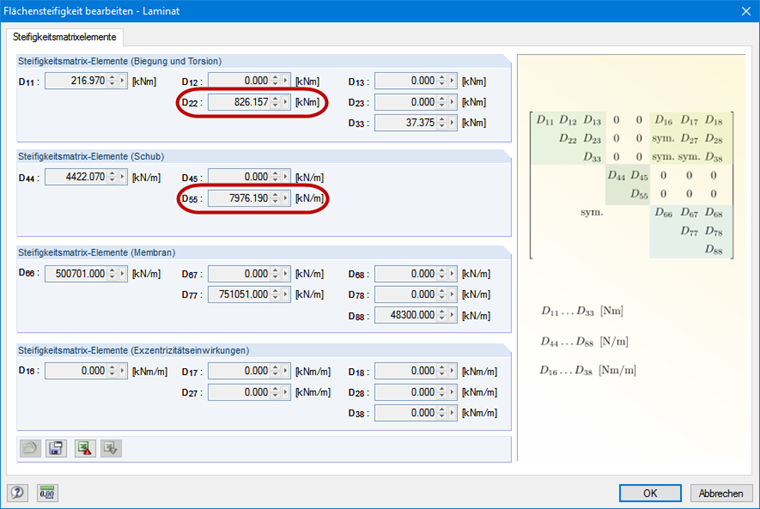
Task: Open the D55 field arrow menu
Action: [285, 198]
